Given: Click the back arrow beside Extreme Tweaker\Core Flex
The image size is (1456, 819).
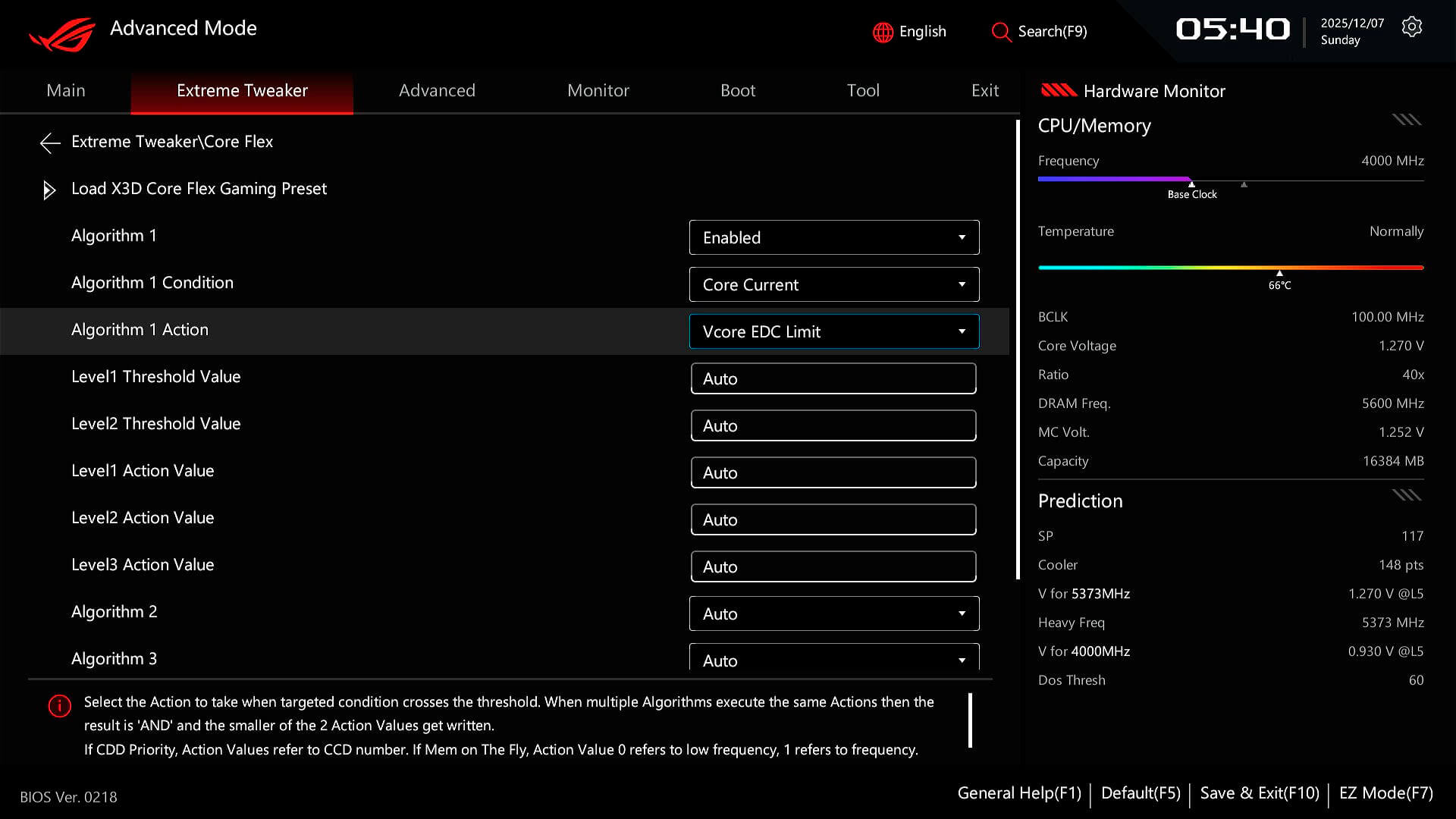Looking at the screenshot, I should tap(50, 143).
